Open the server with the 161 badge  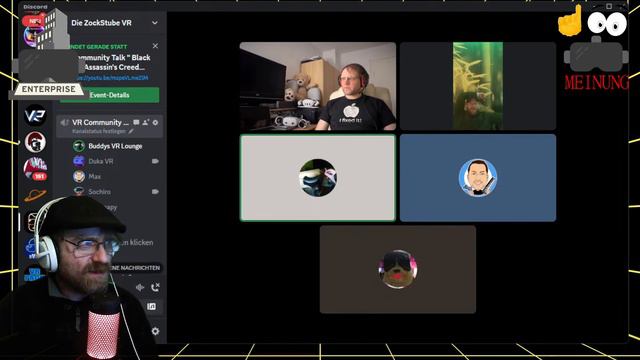[35, 168]
